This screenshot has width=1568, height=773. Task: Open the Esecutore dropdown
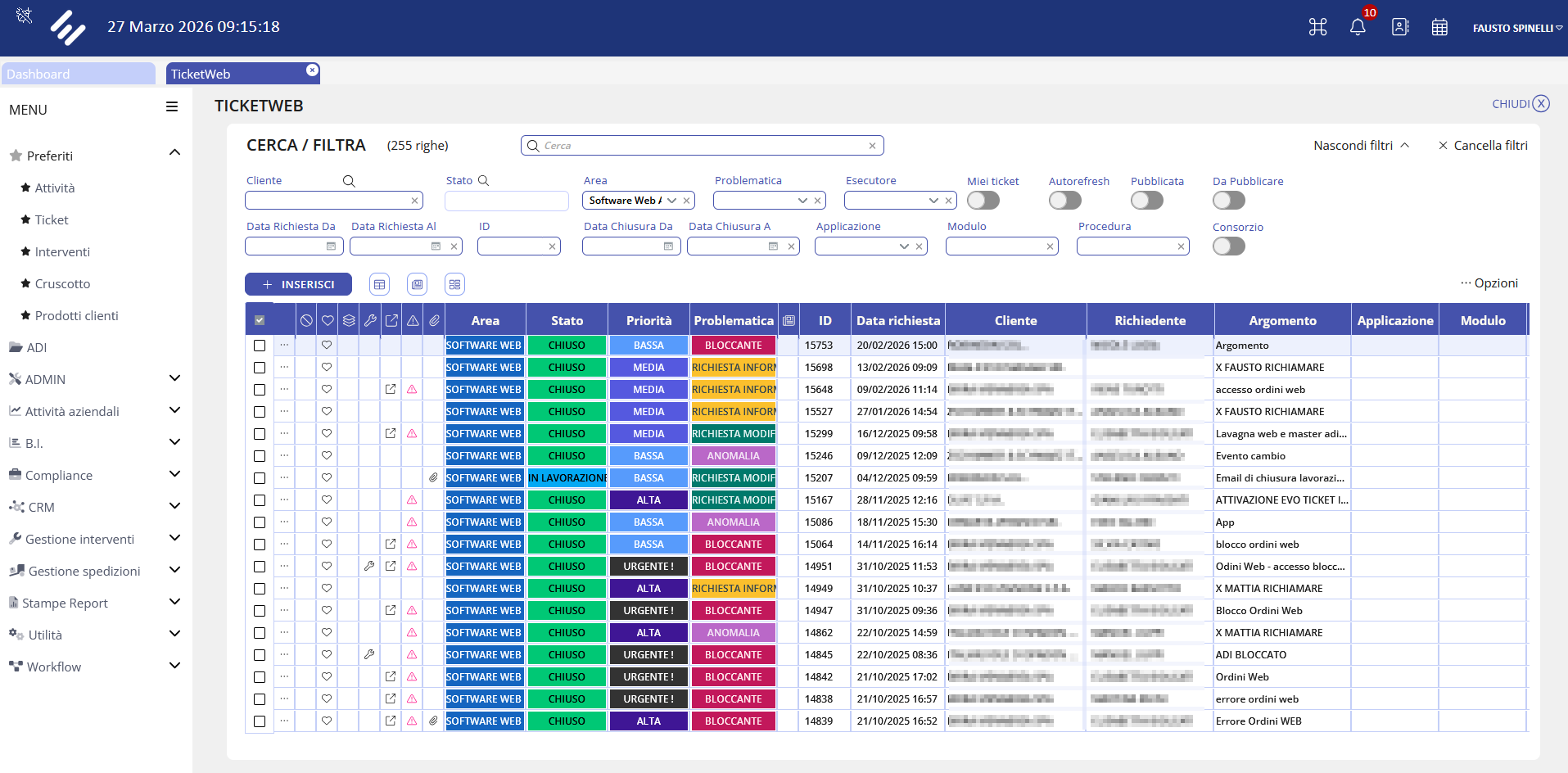click(x=933, y=201)
